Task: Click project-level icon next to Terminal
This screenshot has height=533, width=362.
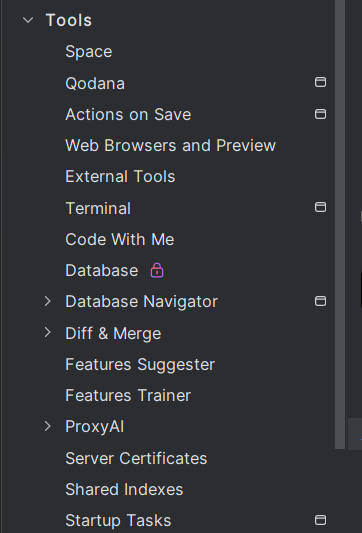Action: pos(320,207)
